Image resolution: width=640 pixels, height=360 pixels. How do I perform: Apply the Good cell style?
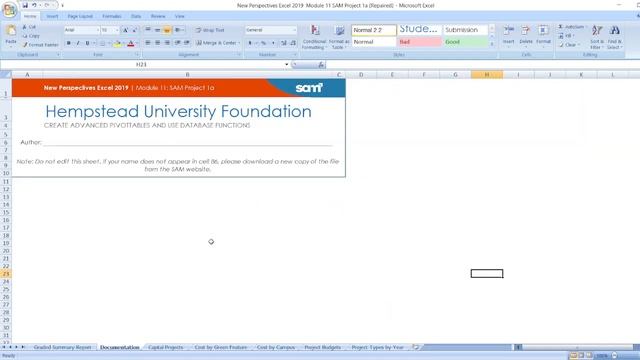click(x=465, y=42)
